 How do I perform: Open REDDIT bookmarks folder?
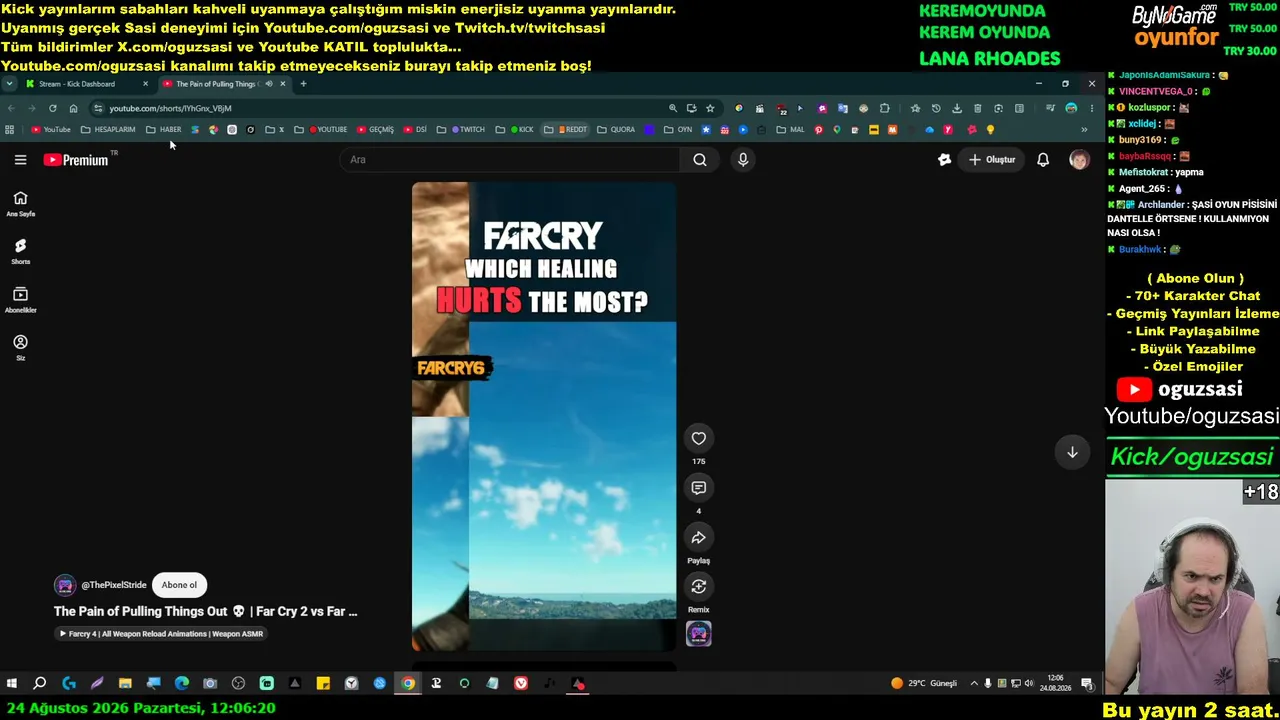[566, 130]
